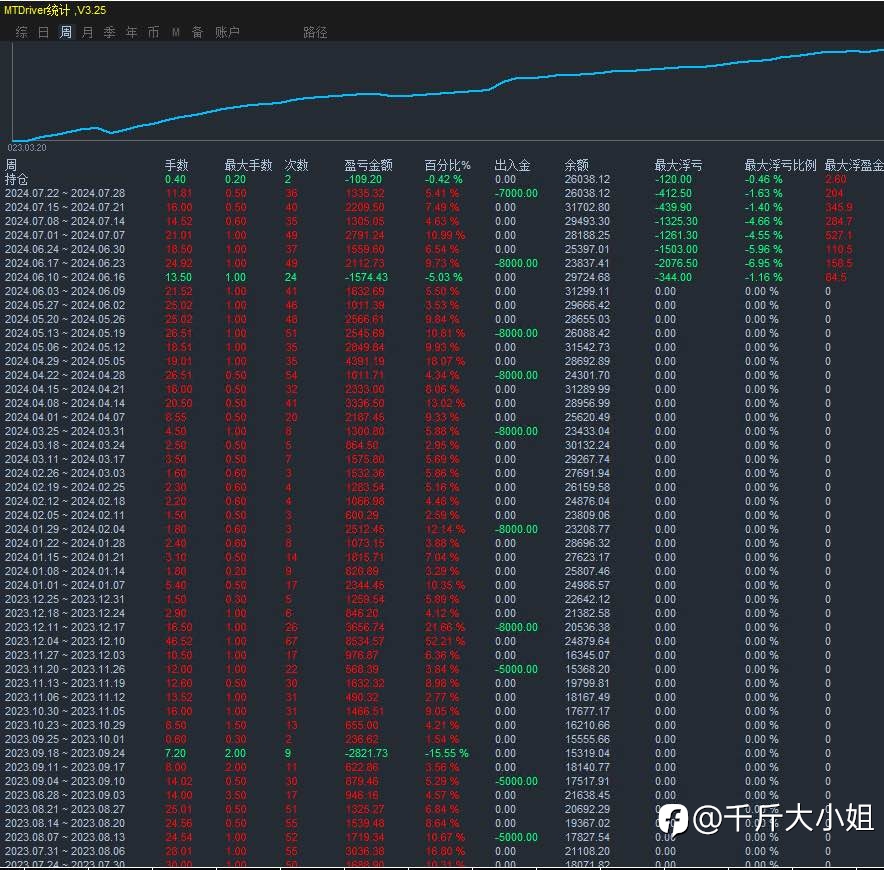Click the 最大浮亏 column header
The width and height of the screenshot is (884, 870).
coord(678,165)
